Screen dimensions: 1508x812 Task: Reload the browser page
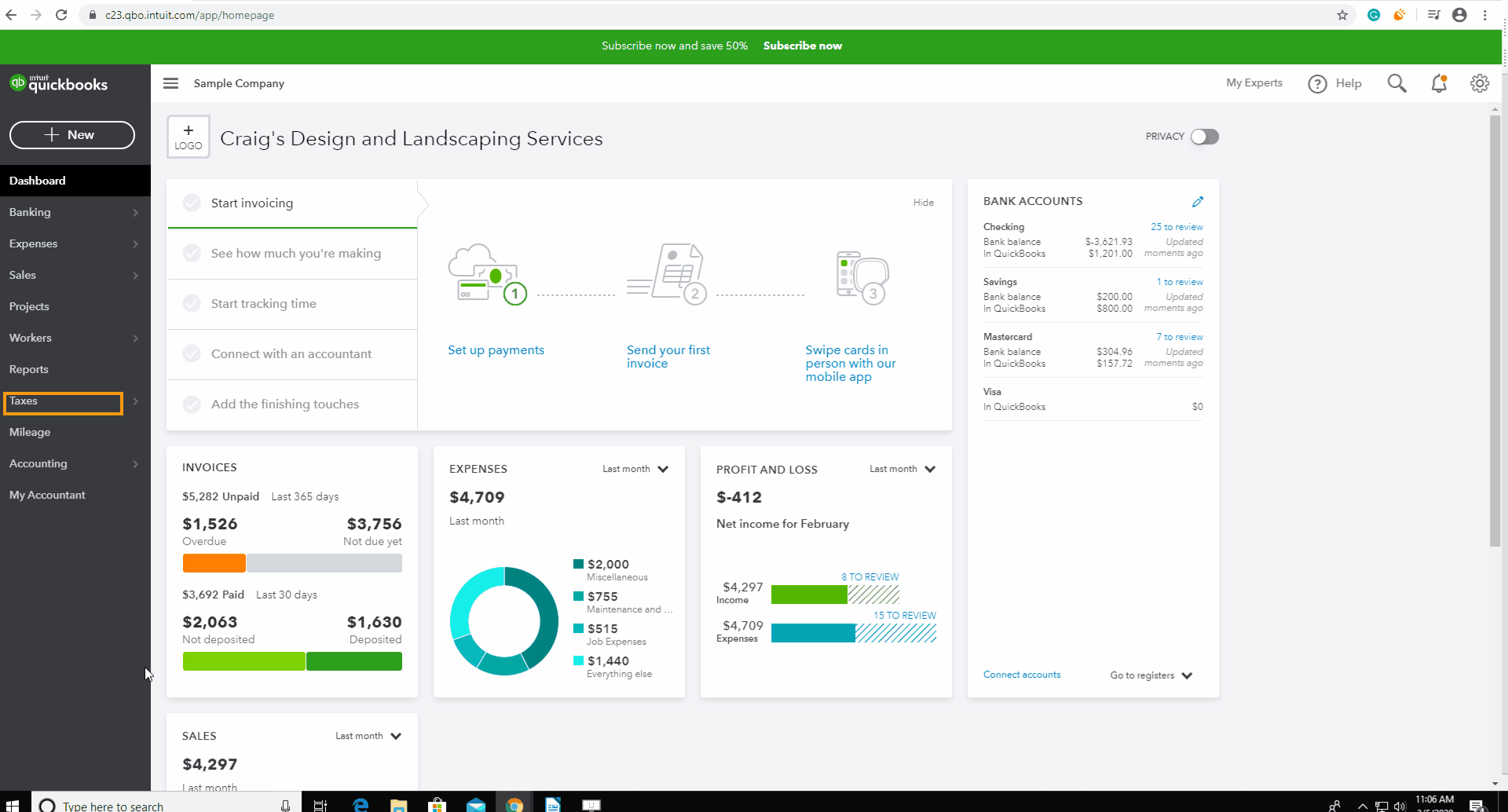[61, 15]
